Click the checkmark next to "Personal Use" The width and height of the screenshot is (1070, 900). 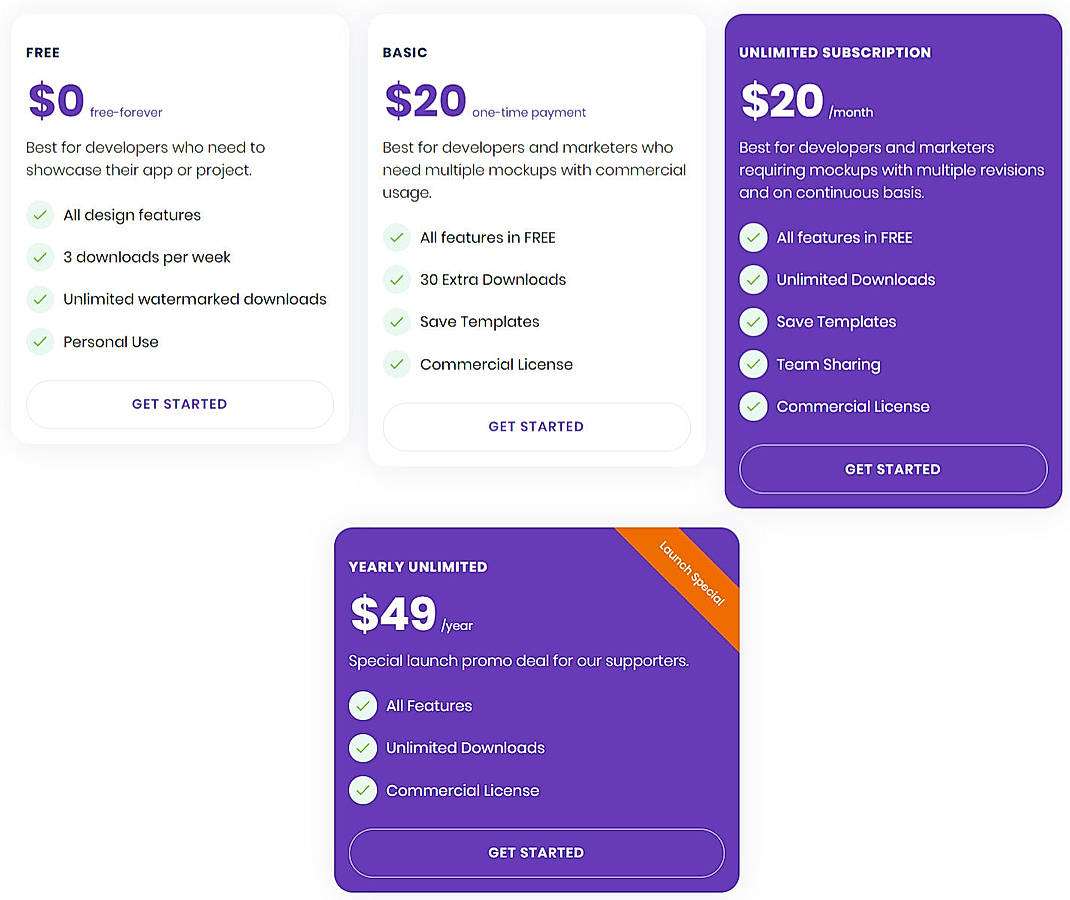point(40,342)
